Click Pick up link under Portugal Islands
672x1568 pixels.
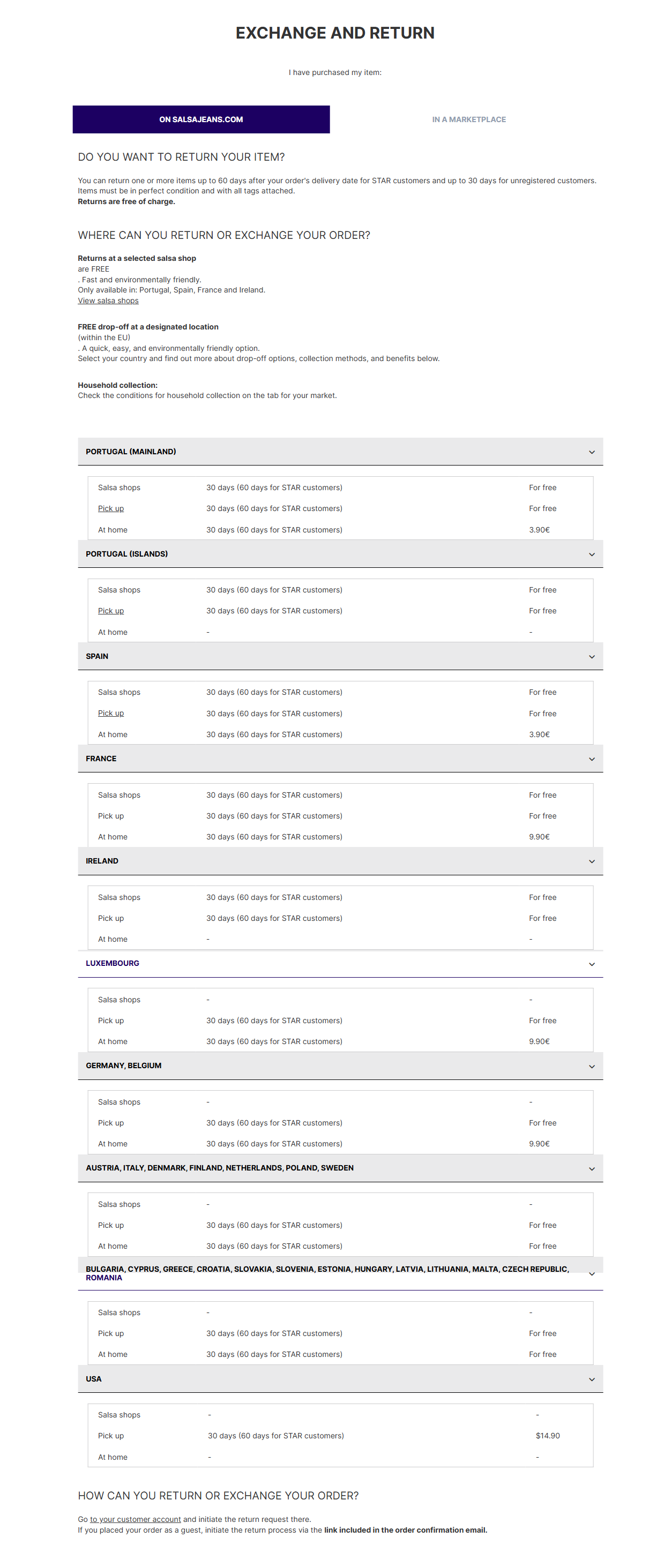pos(111,611)
